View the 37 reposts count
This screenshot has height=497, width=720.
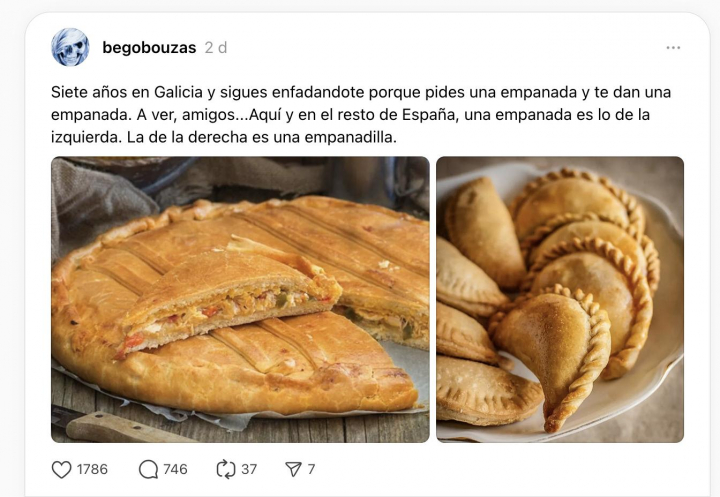(249, 469)
